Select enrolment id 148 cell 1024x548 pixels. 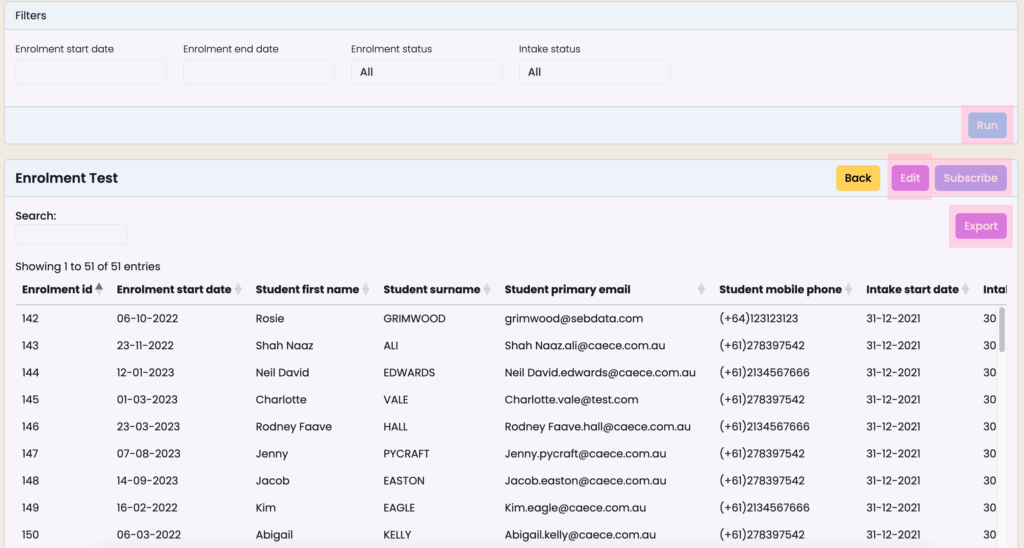pos(30,480)
